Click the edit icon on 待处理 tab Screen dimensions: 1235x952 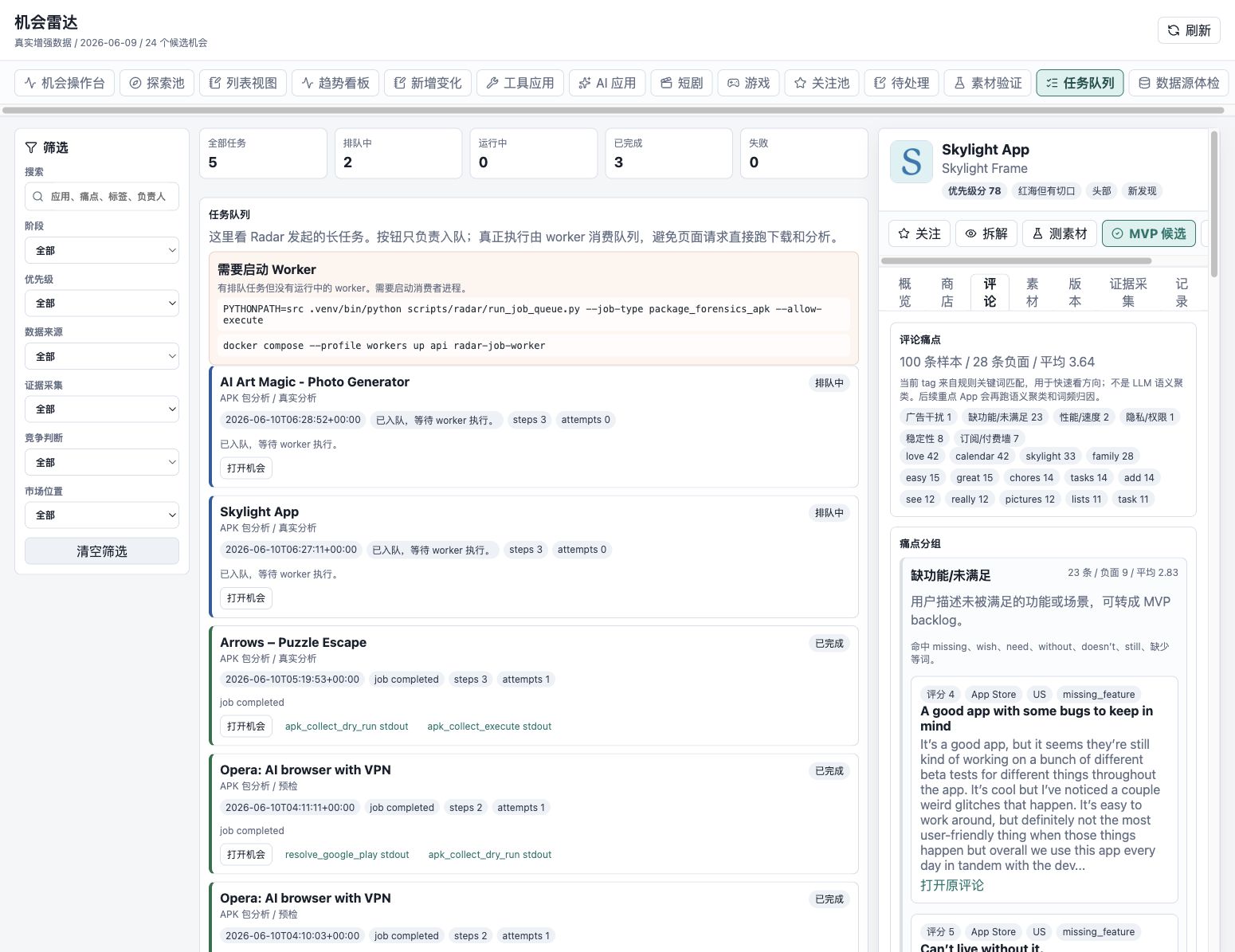880,83
